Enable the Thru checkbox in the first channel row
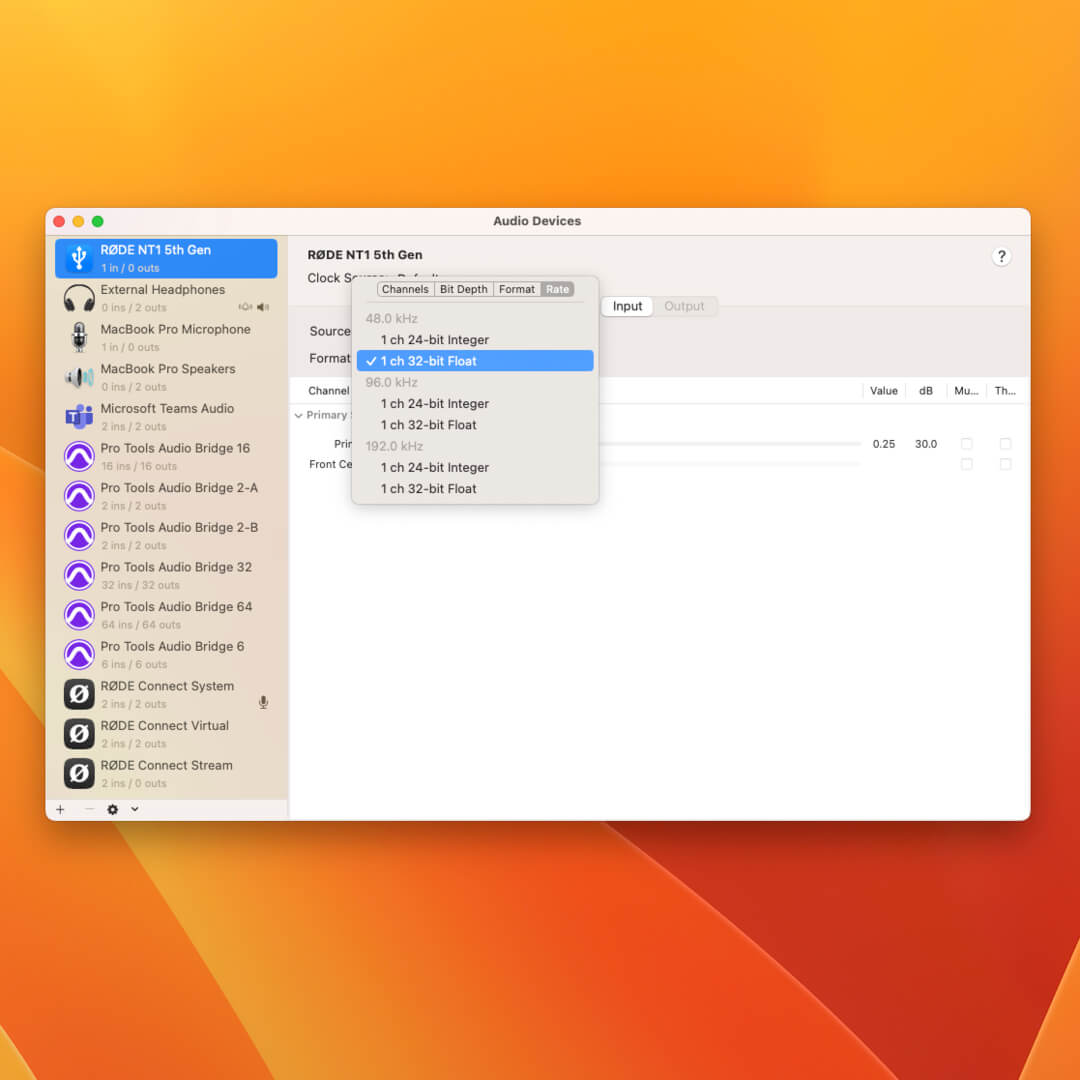The image size is (1080, 1080). pos(1005,444)
